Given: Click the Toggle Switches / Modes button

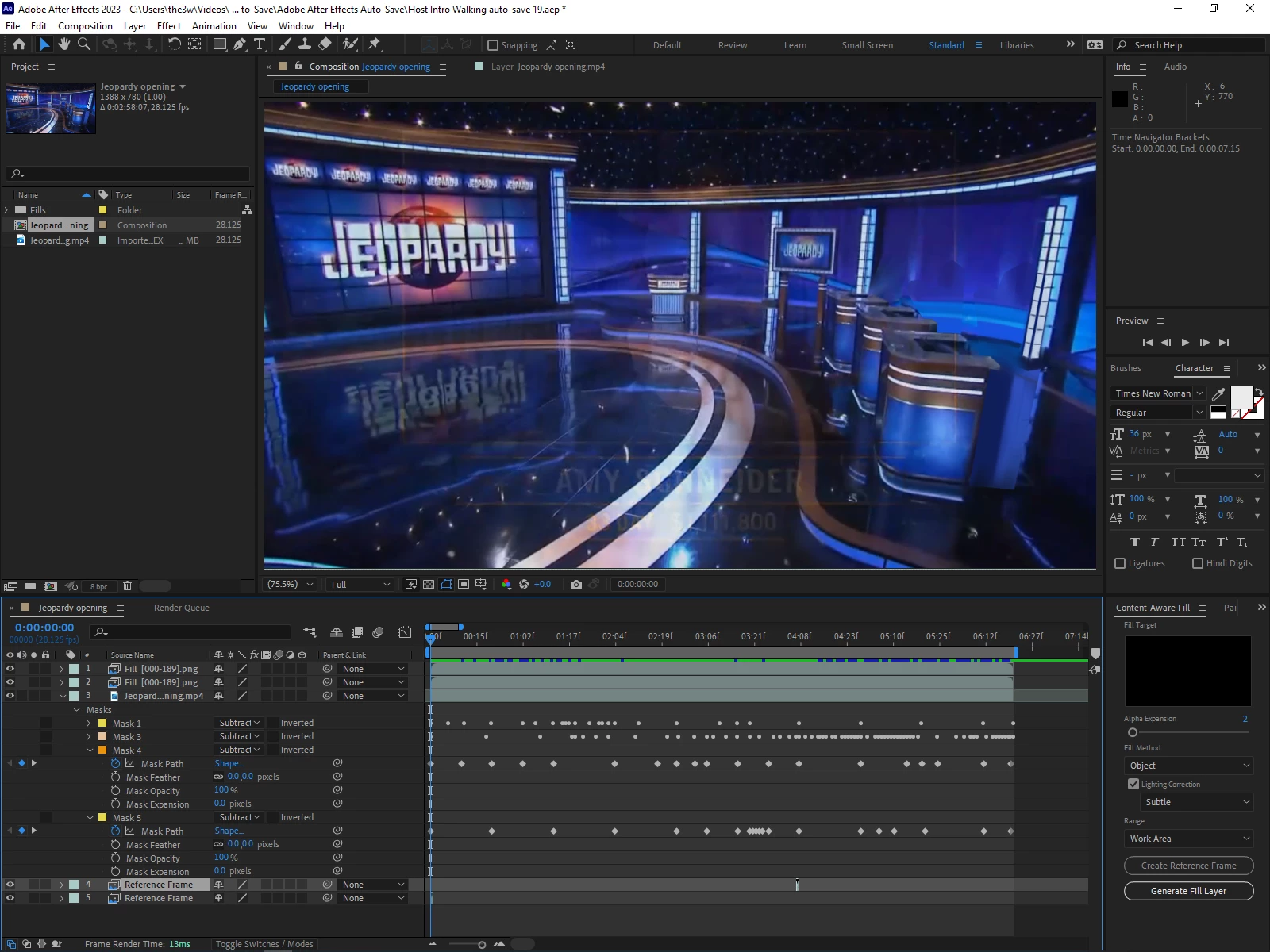Looking at the screenshot, I should tap(264, 944).
